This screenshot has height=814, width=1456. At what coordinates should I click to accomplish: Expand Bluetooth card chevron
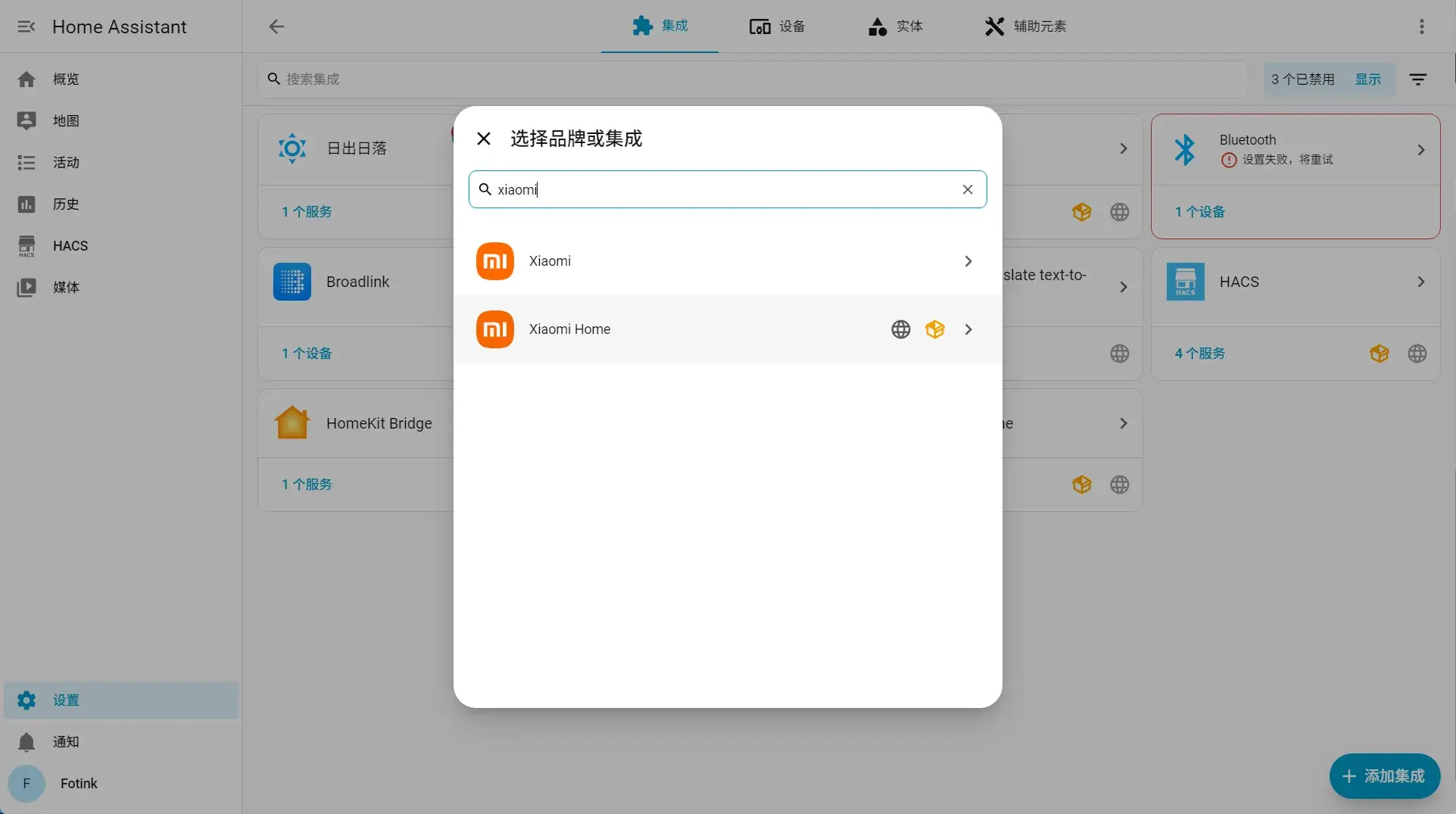click(x=1421, y=150)
